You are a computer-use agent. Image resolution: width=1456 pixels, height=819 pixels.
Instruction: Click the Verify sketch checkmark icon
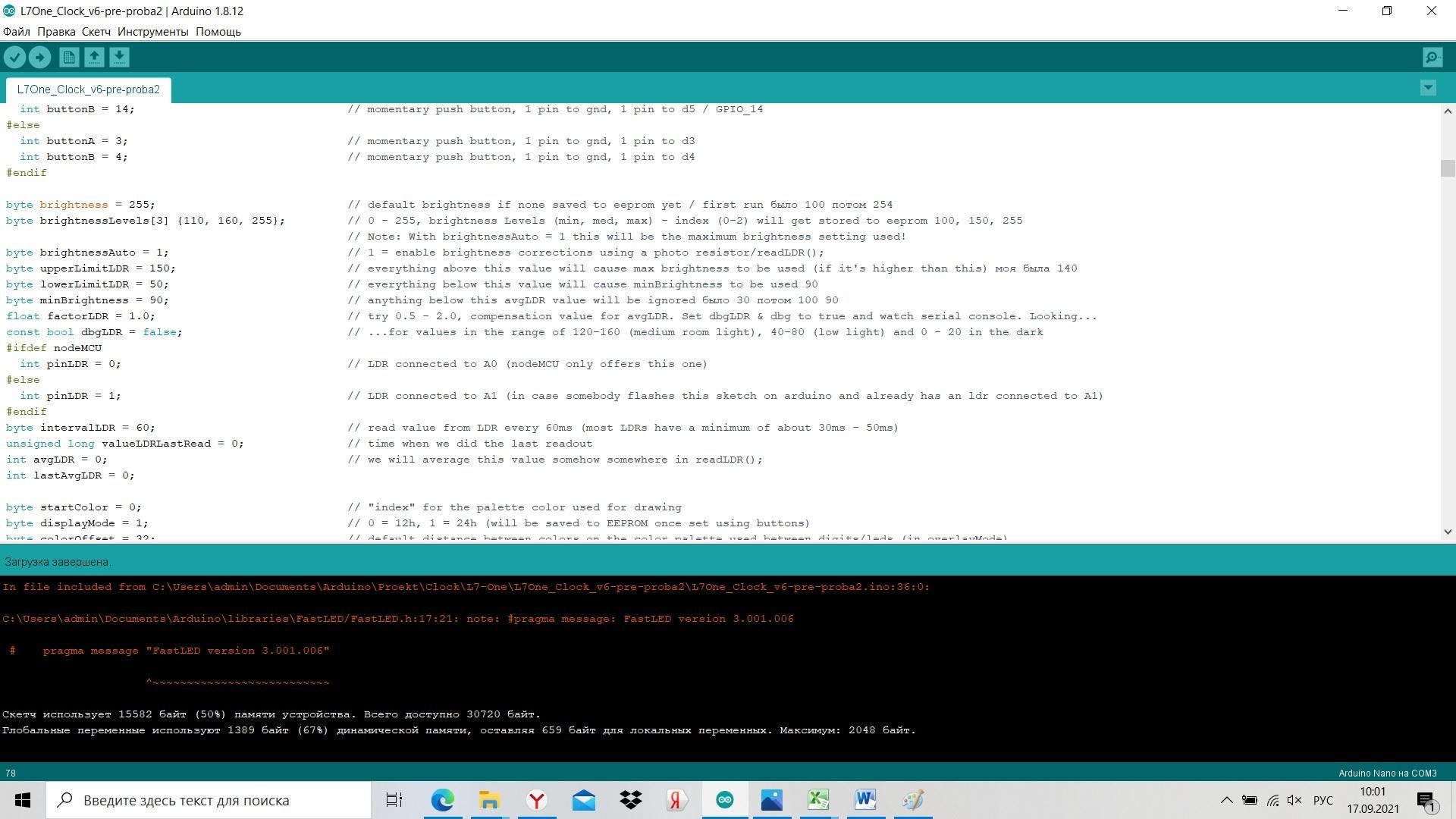(14, 58)
